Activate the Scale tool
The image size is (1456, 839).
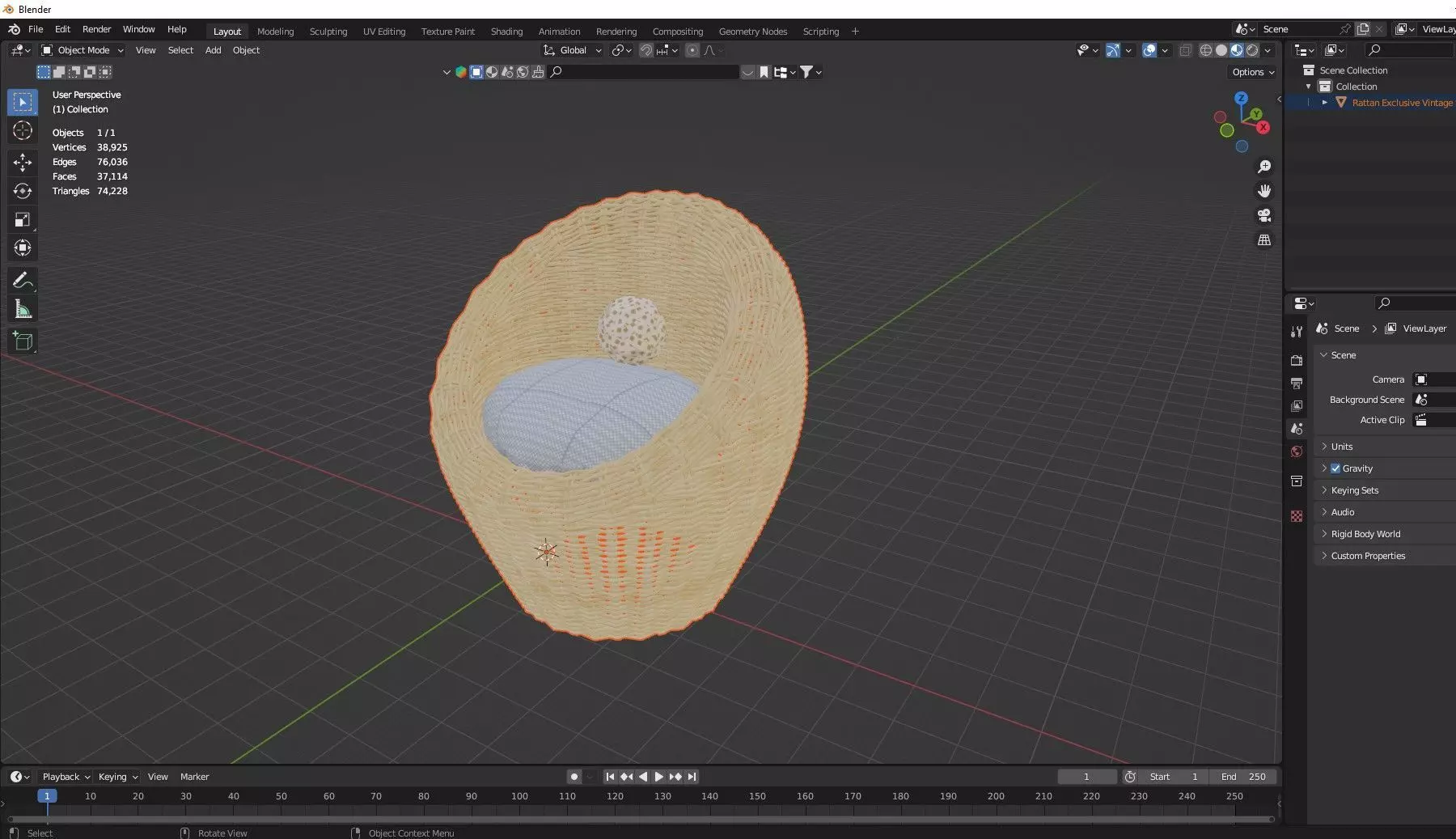23,219
